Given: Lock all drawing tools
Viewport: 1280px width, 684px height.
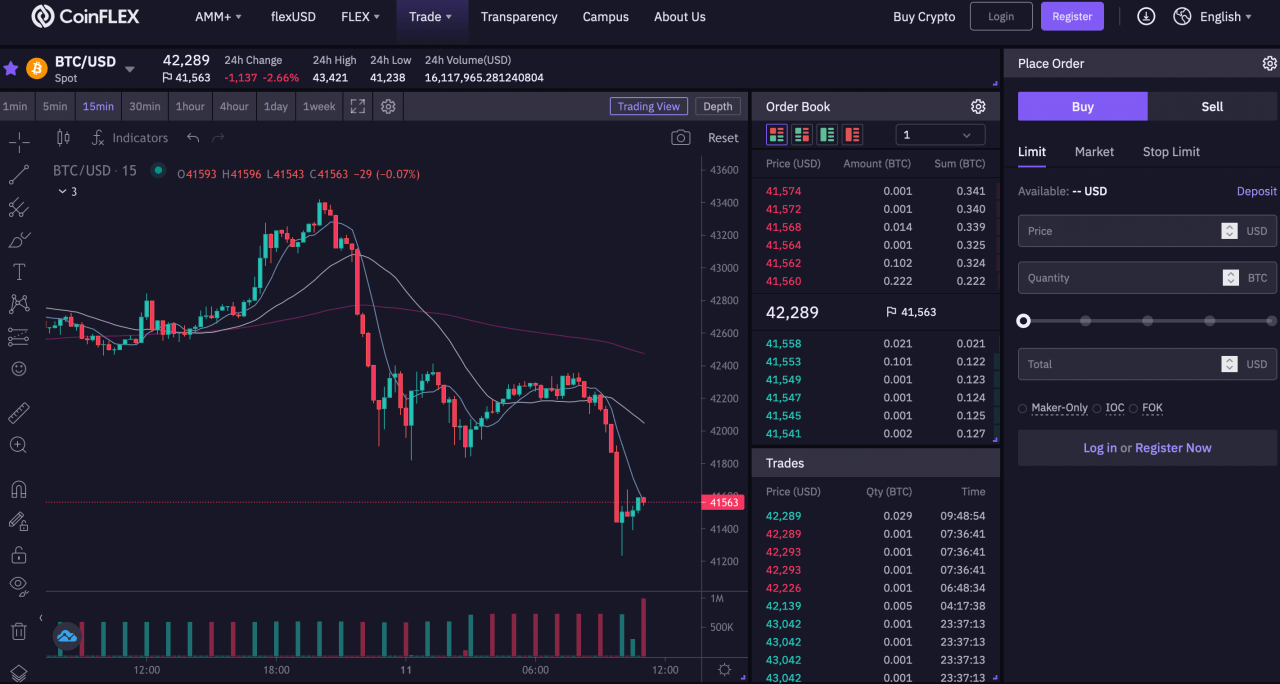Looking at the screenshot, I should (x=18, y=554).
